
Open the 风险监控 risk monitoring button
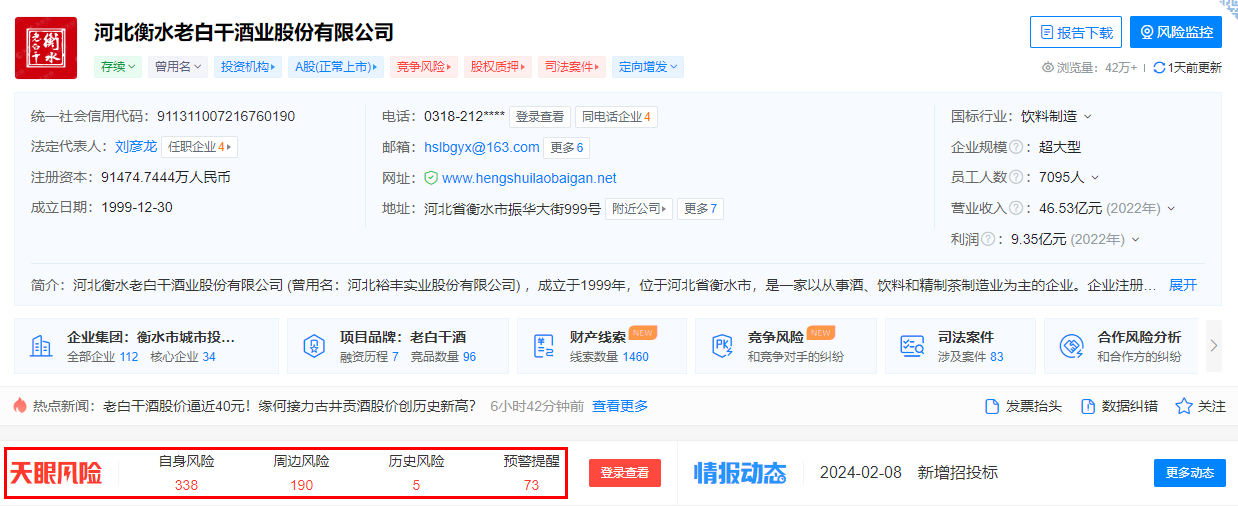click(x=1176, y=32)
